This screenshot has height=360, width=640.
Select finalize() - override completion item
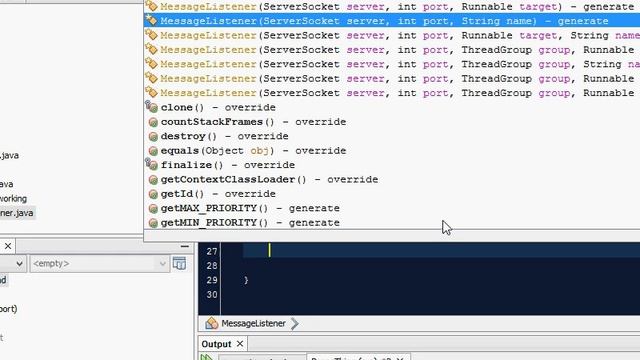tap(392, 165)
